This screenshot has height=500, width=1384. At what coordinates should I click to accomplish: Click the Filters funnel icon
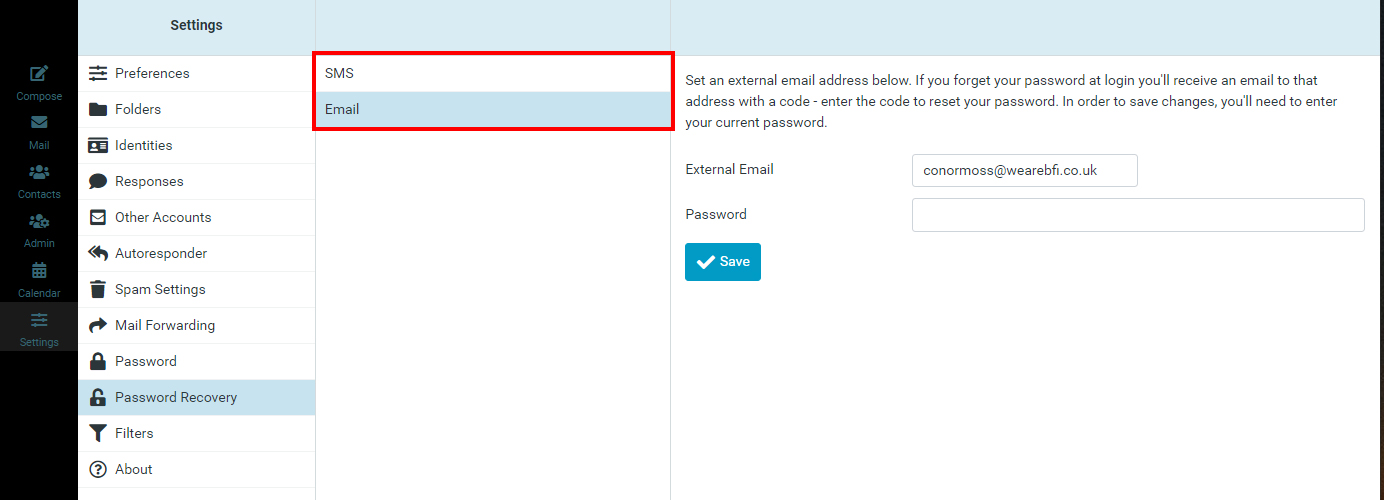[x=98, y=433]
